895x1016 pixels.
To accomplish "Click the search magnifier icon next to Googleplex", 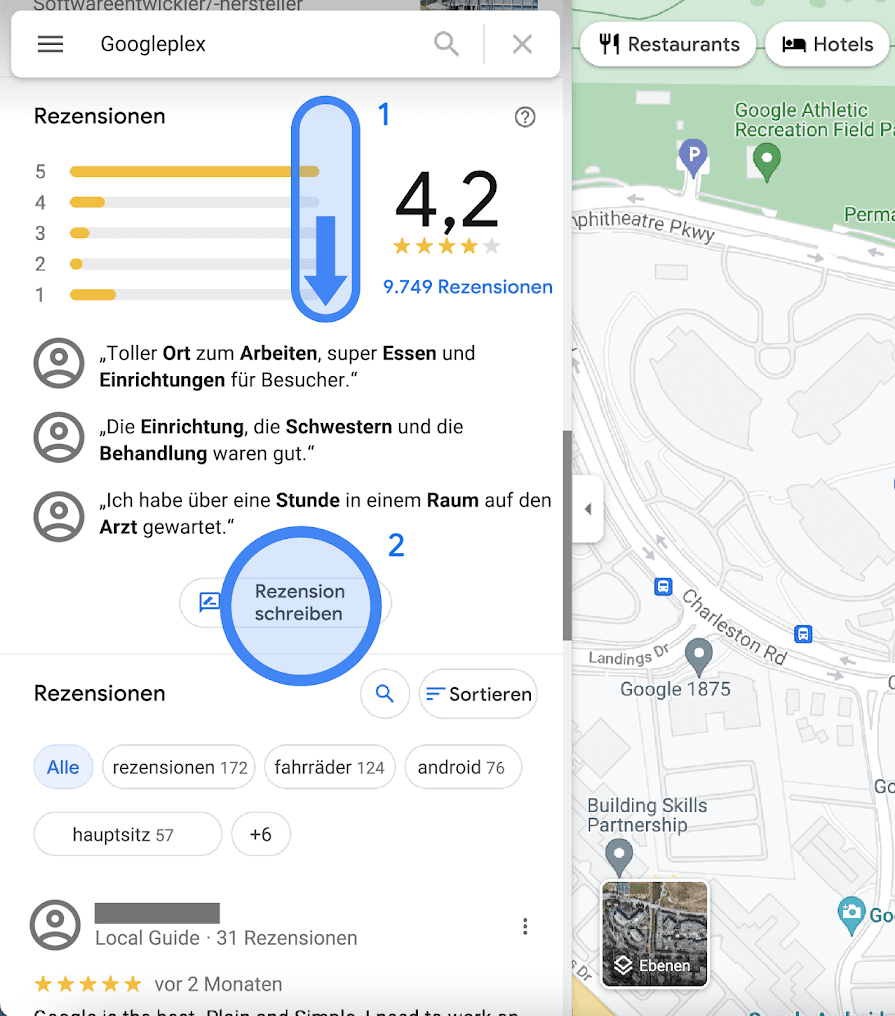I will [x=446, y=44].
